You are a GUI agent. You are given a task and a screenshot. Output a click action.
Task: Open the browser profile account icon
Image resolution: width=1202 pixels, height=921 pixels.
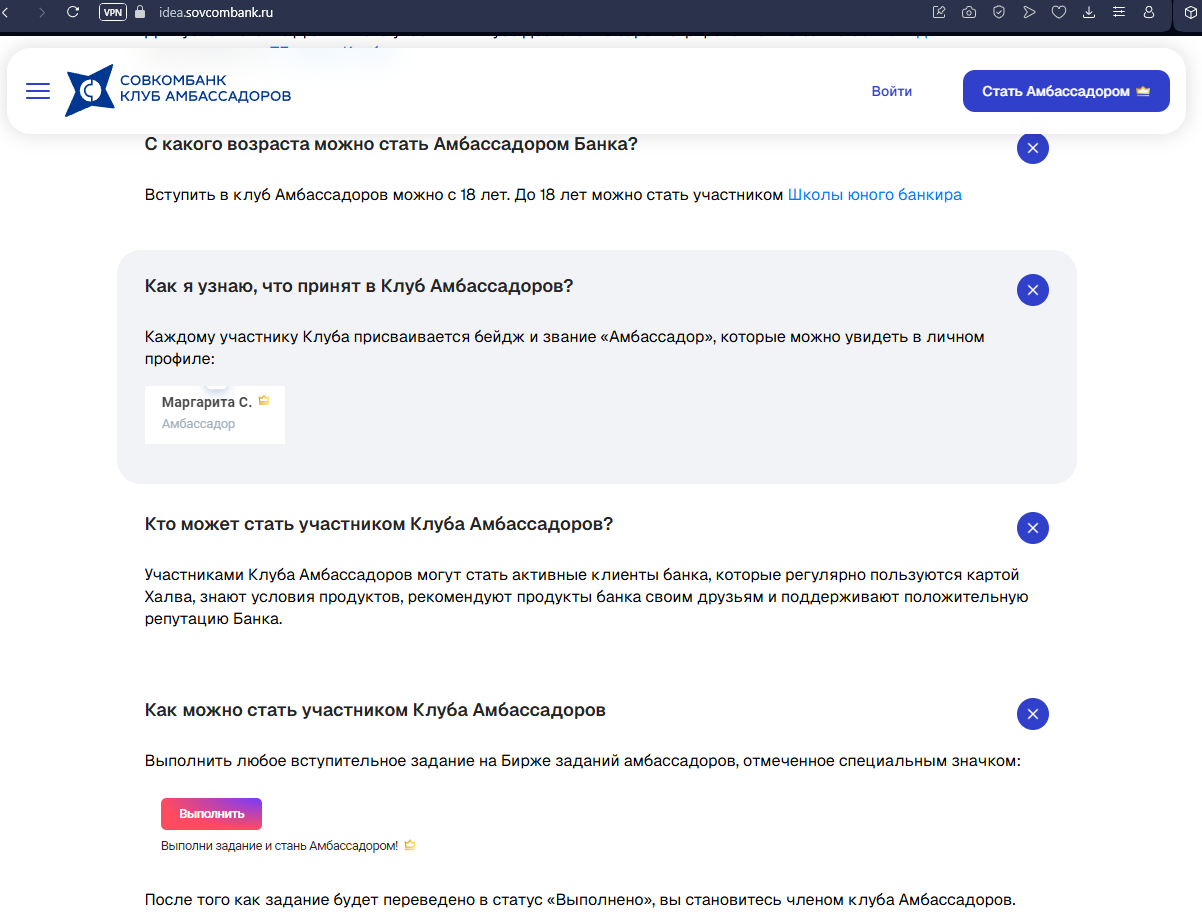point(1149,12)
